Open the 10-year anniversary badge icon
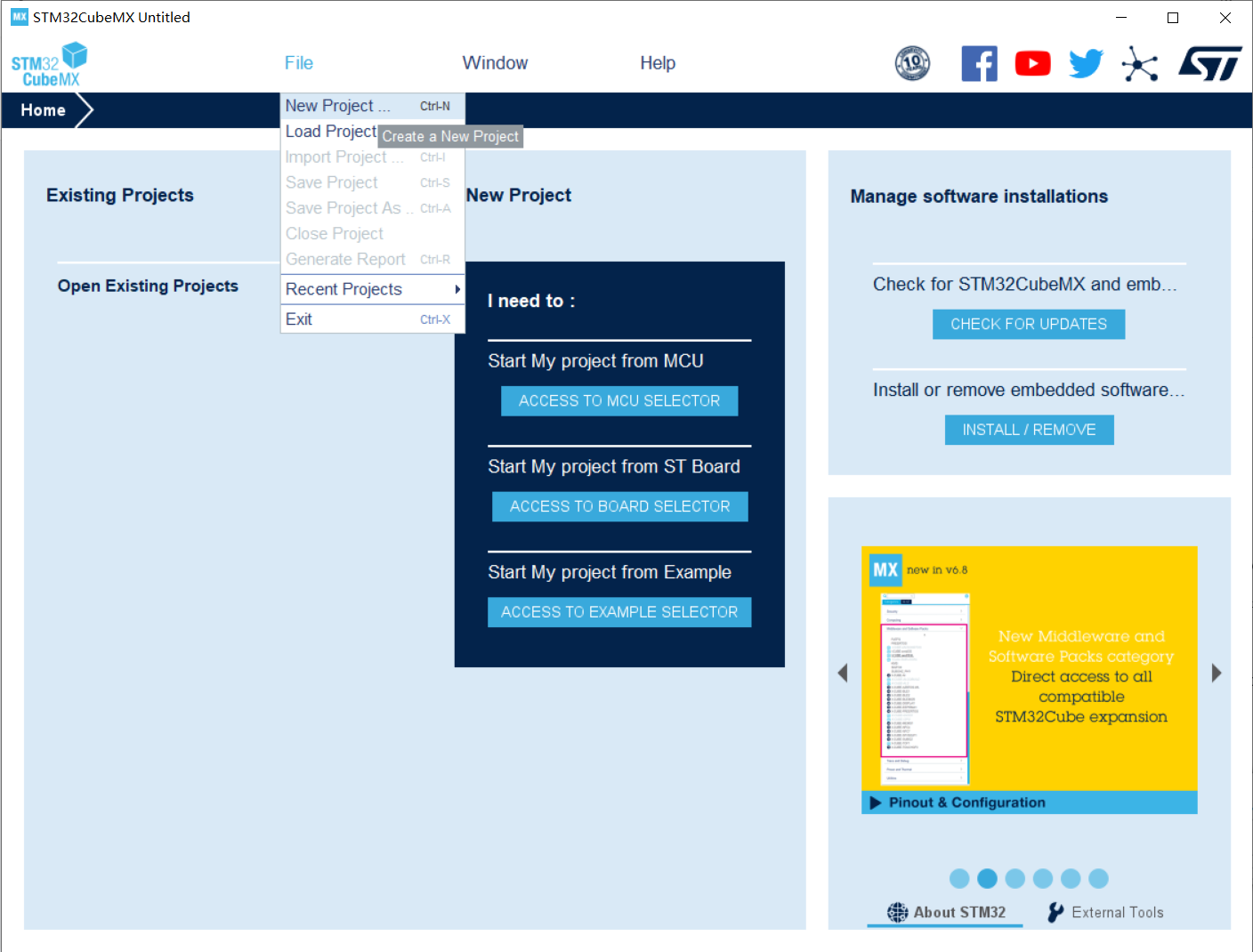This screenshot has width=1253, height=952. pos(912,63)
